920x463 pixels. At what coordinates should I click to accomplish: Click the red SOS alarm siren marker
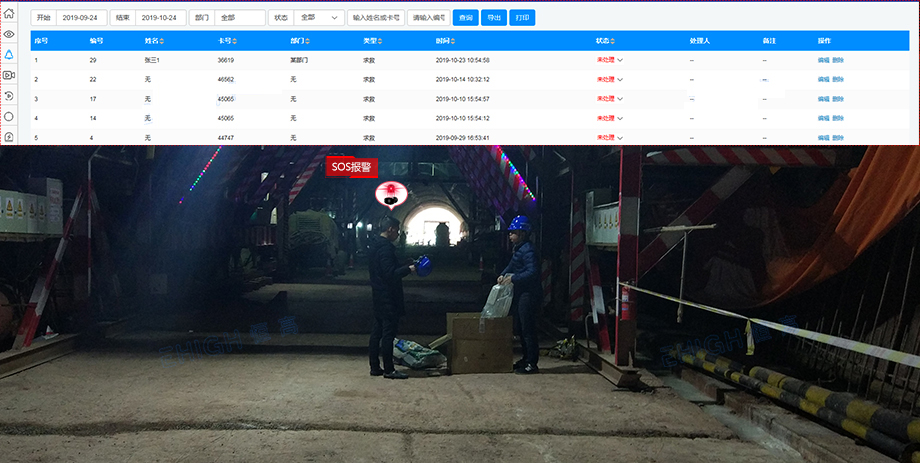[x=386, y=194]
